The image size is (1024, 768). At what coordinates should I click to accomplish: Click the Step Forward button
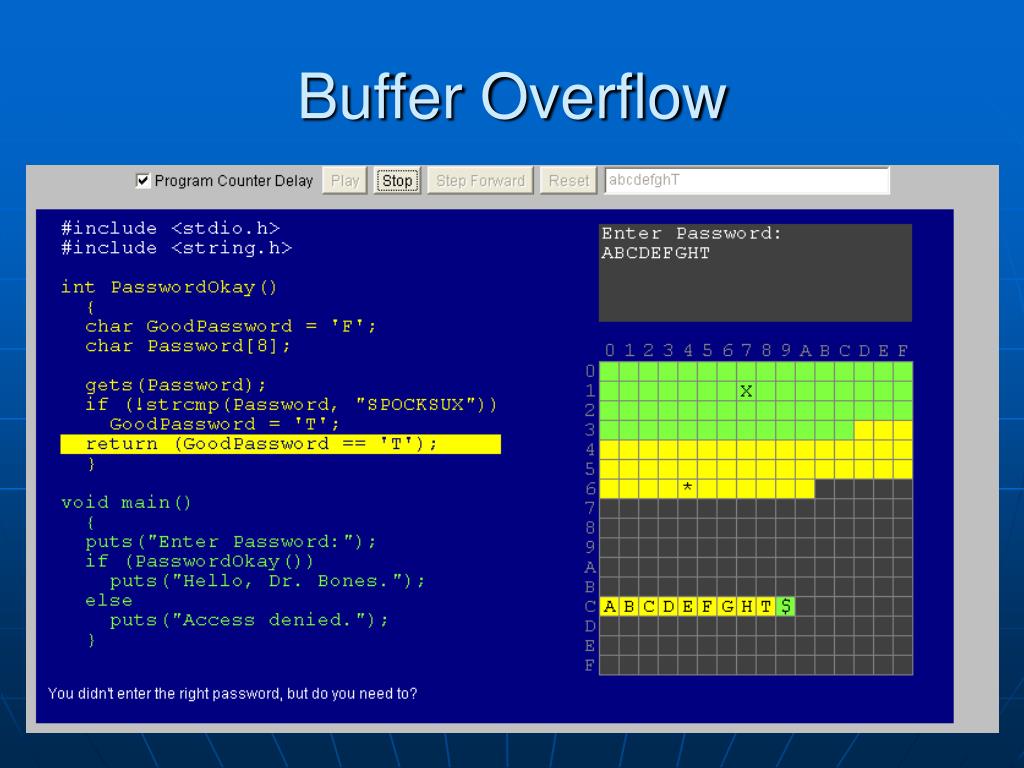480,181
